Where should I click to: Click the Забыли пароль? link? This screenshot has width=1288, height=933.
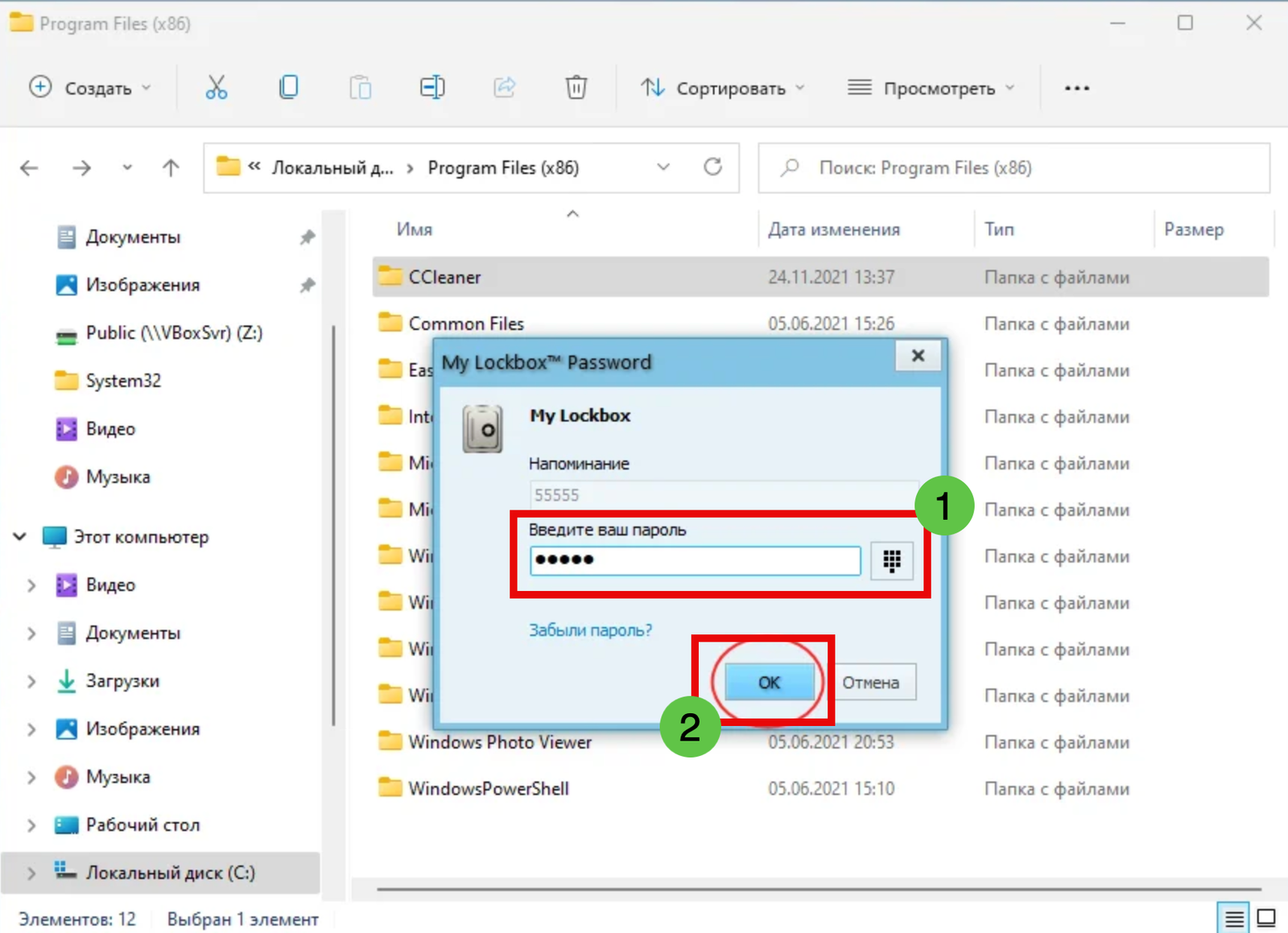(x=590, y=630)
